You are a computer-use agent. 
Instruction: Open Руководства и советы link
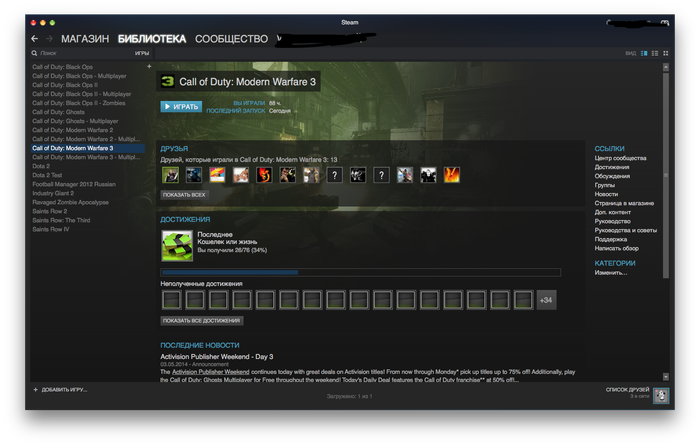tap(625, 230)
